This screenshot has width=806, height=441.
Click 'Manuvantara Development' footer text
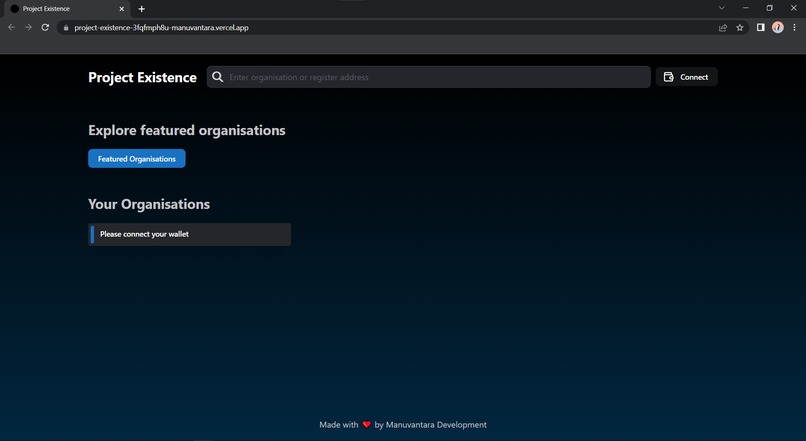point(436,425)
